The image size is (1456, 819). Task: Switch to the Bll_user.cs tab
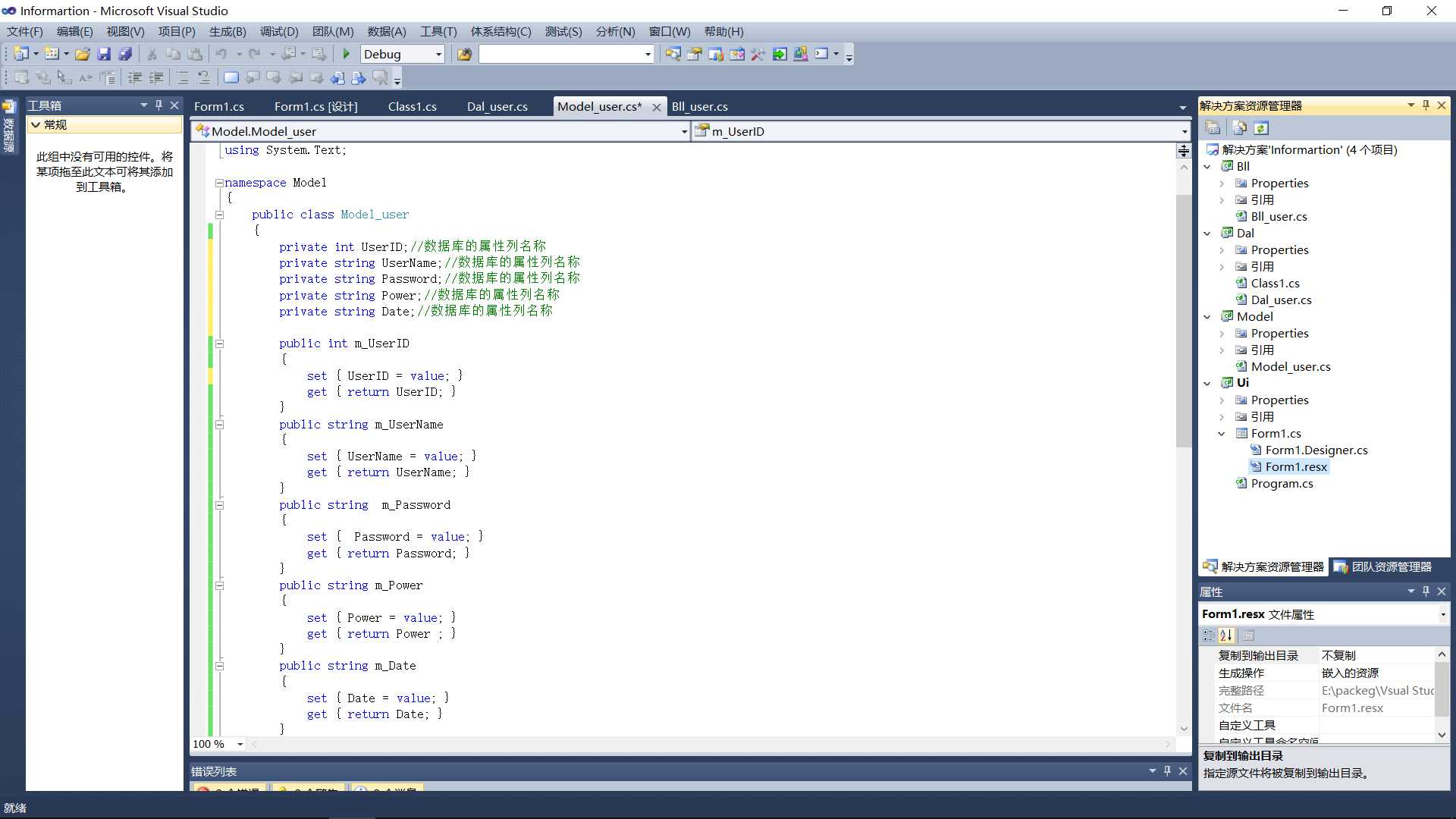click(x=700, y=107)
